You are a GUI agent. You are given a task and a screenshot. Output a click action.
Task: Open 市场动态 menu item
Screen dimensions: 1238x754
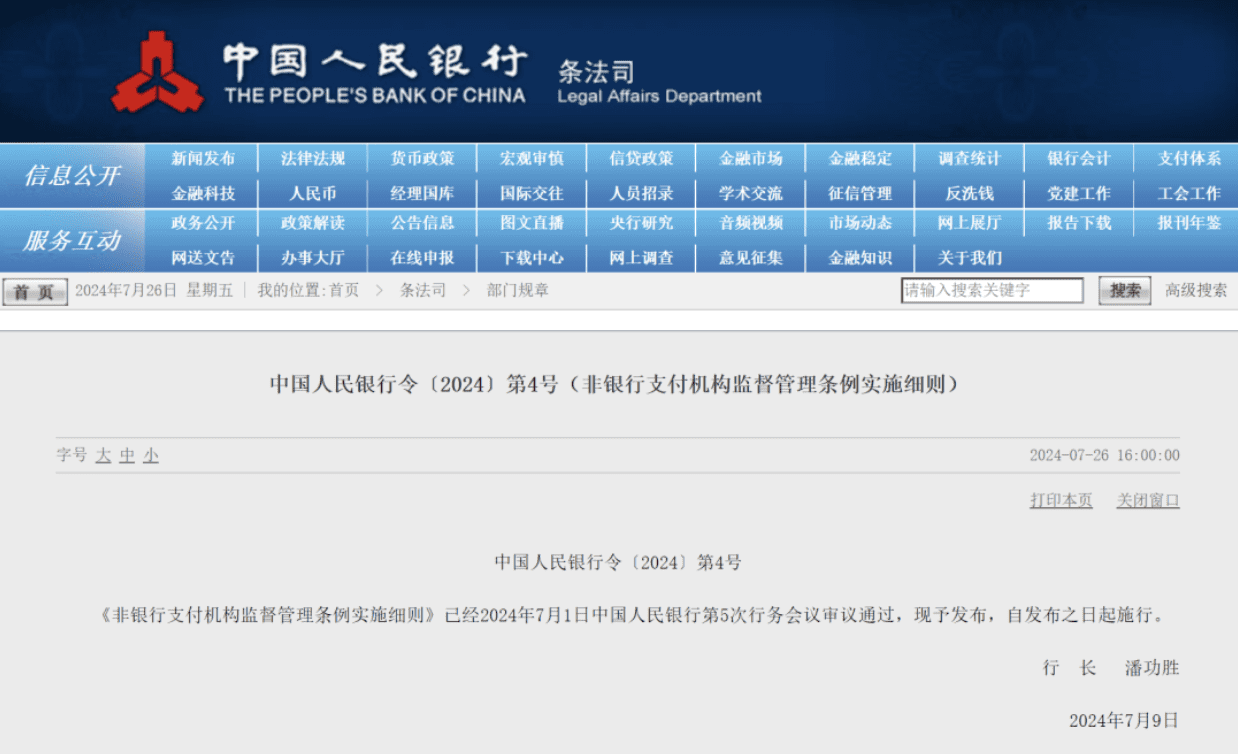pyautogui.click(x=860, y=223)
